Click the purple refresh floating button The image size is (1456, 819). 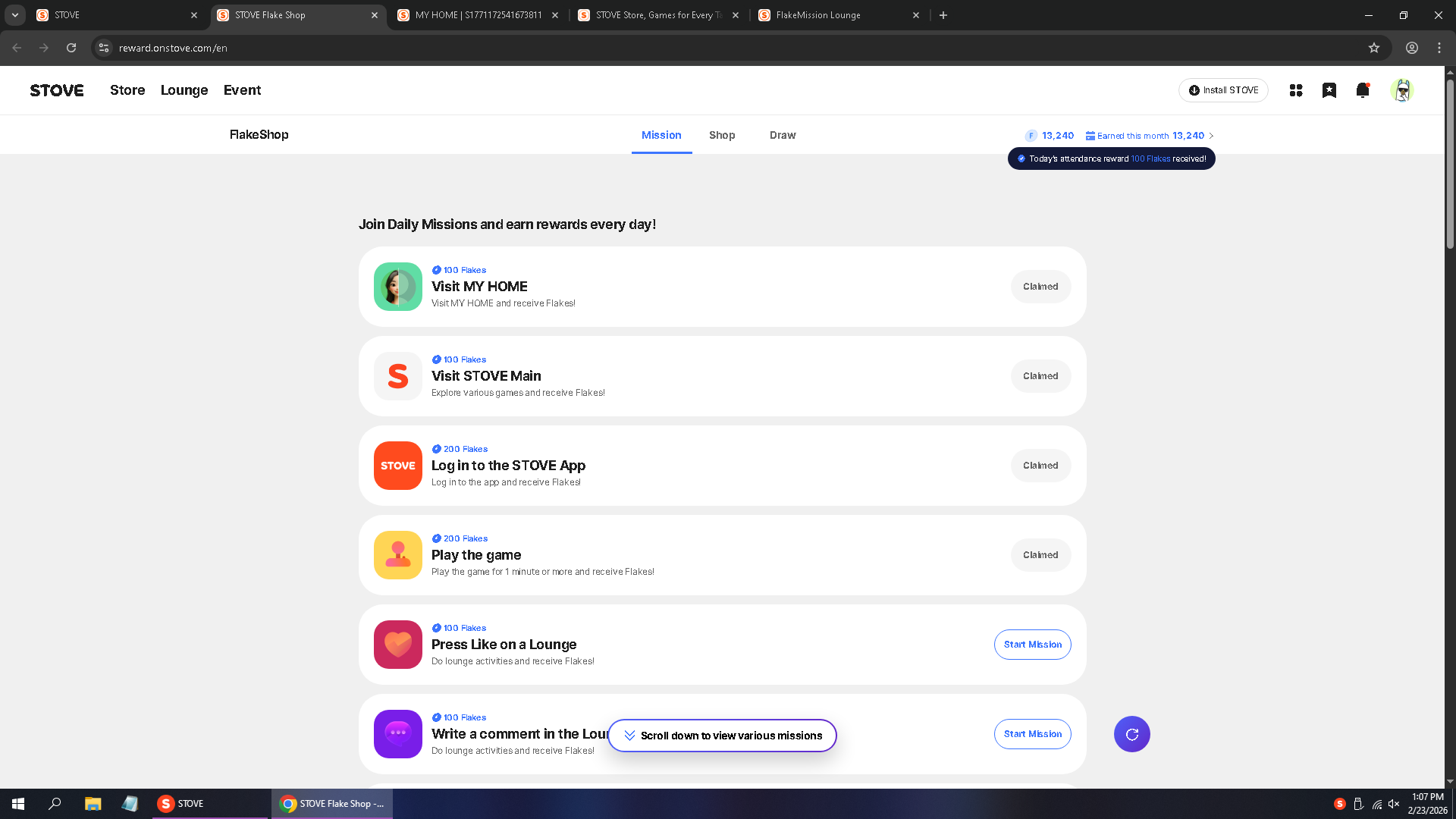point(1131,734)
